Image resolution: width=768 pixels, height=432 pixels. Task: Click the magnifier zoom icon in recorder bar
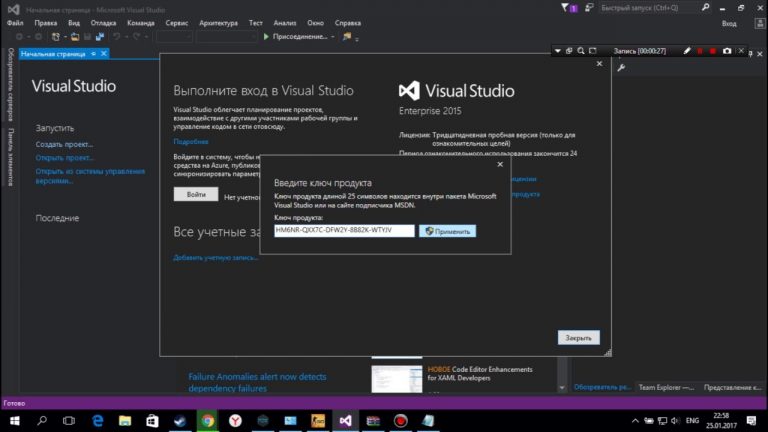tap(581, 51)
